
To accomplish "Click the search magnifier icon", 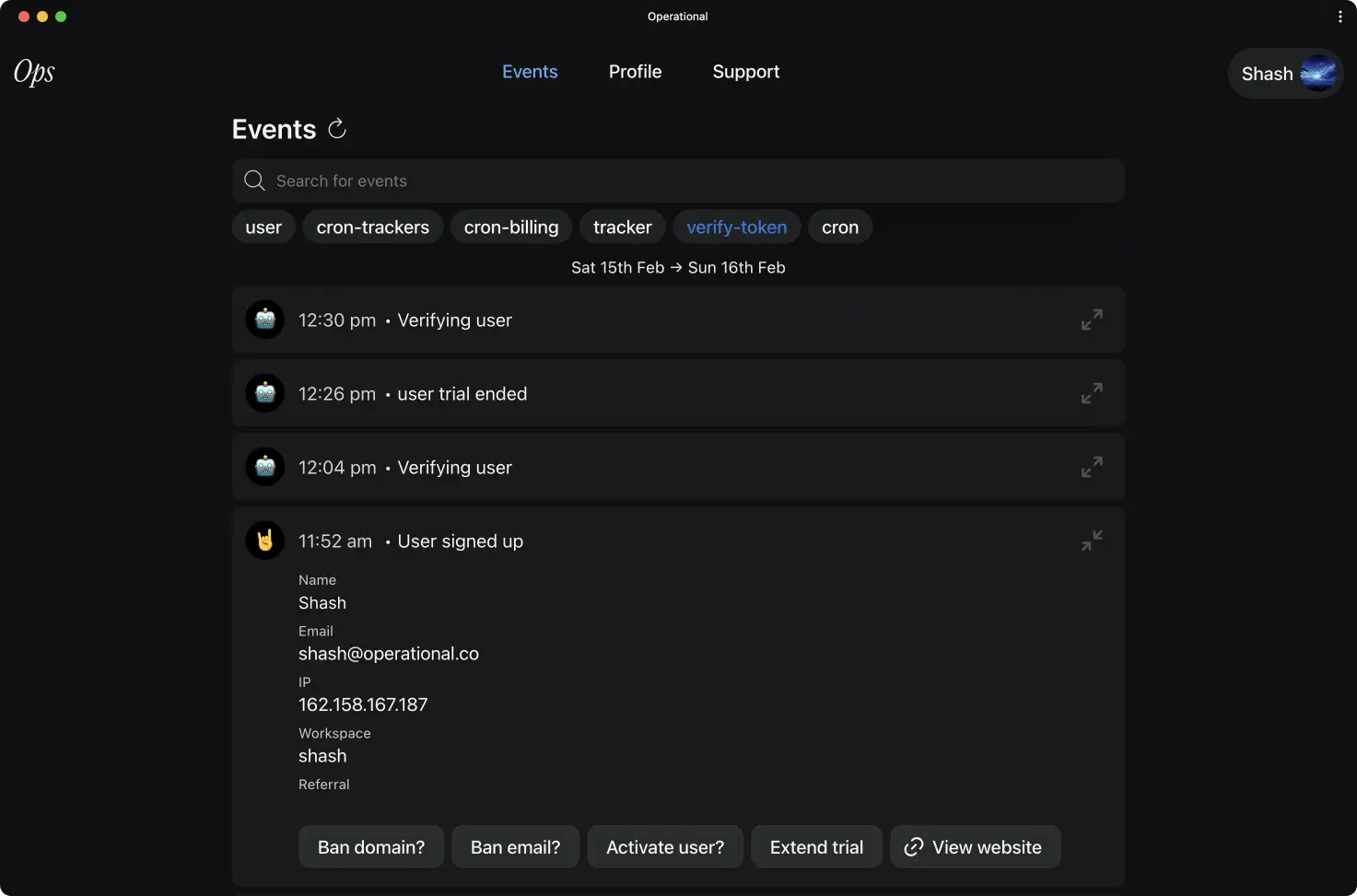I will [254, 180].
